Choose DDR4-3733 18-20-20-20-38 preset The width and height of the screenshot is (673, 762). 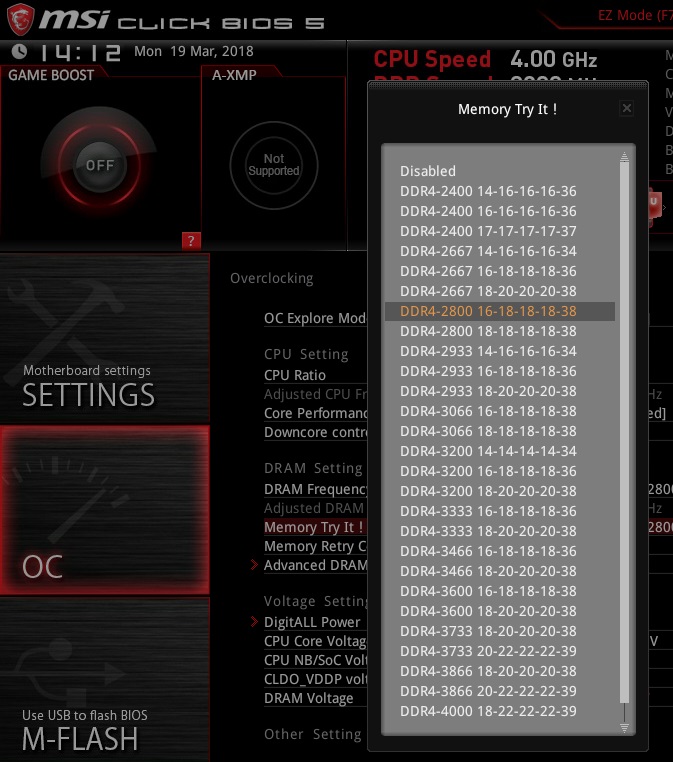click(x=488, y=631)
